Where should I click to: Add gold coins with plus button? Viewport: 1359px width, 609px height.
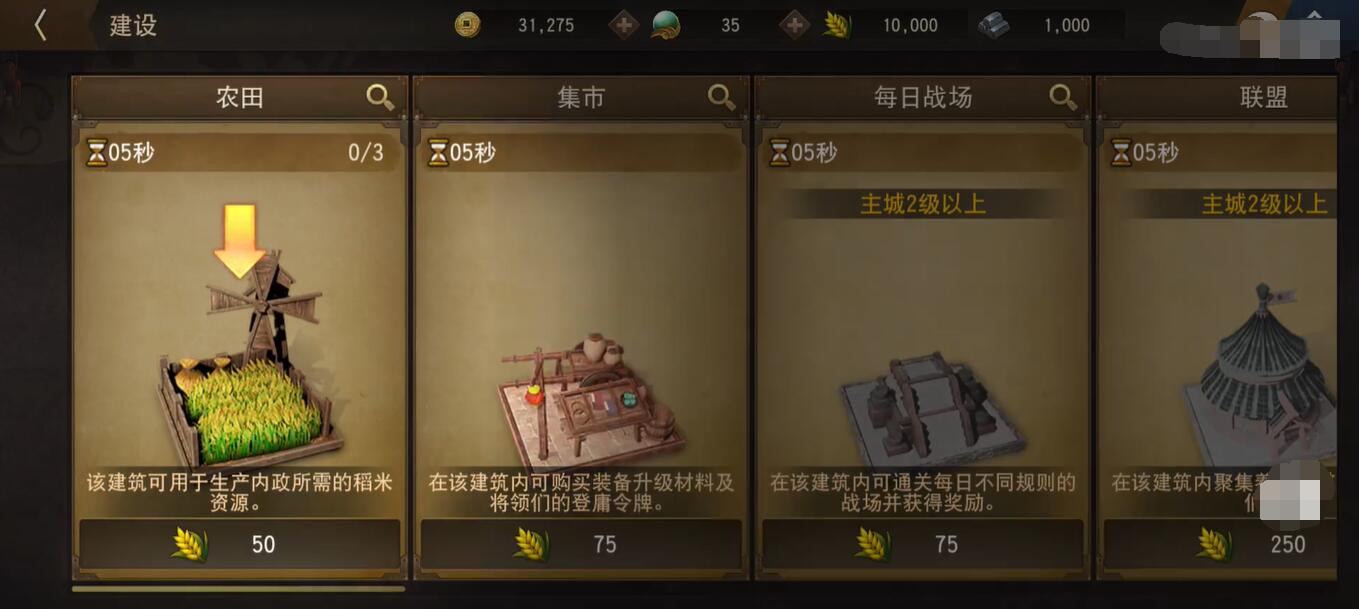click(624, 25)
